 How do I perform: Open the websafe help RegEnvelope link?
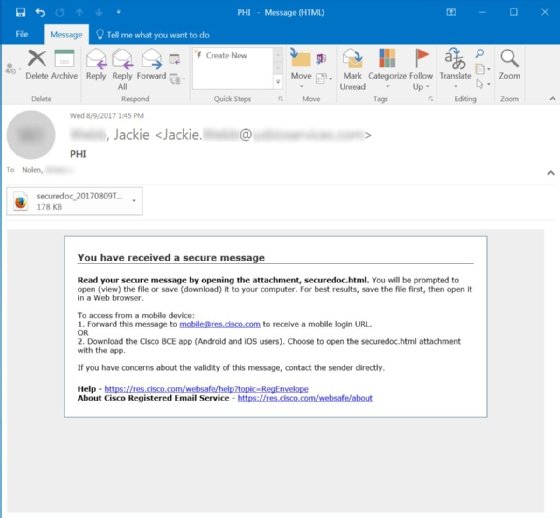click(x=206, y=389)
